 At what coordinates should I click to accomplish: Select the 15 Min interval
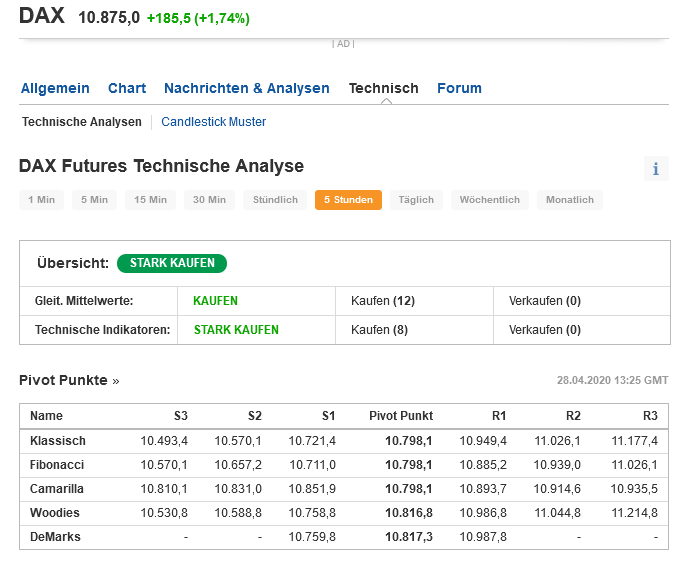(150, 200)
